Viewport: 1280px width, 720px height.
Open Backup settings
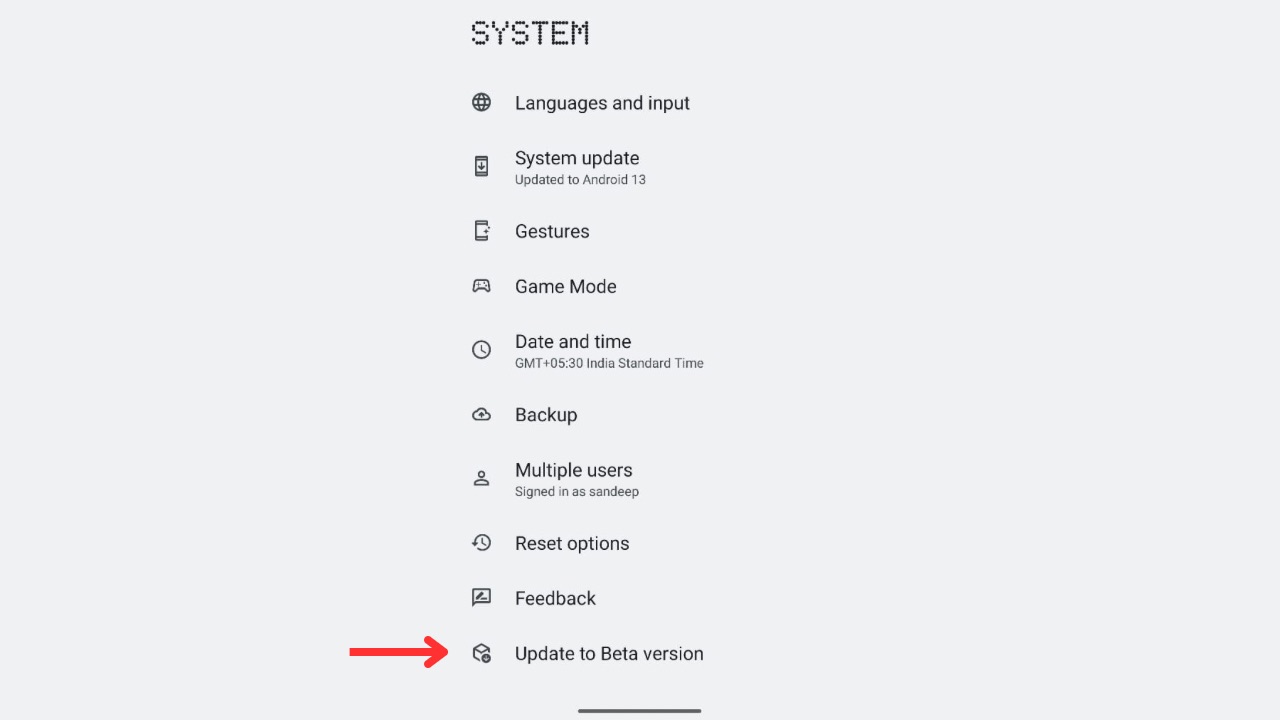point(546,414)
